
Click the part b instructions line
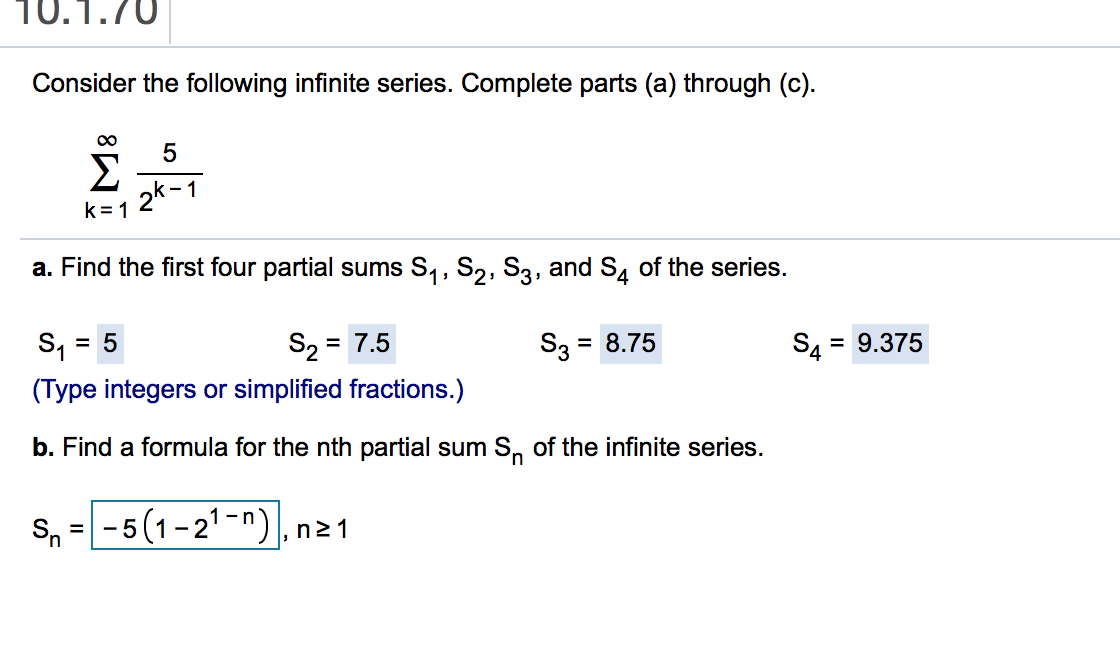(395, 447)
